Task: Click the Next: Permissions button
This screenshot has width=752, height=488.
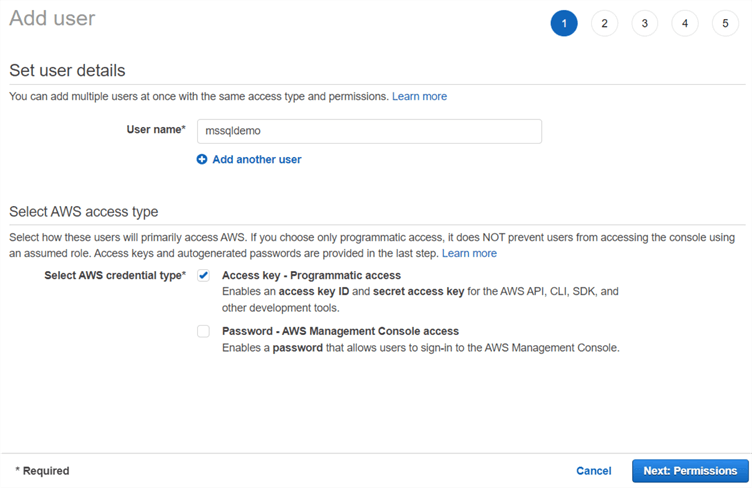Action: coord(690,471)
